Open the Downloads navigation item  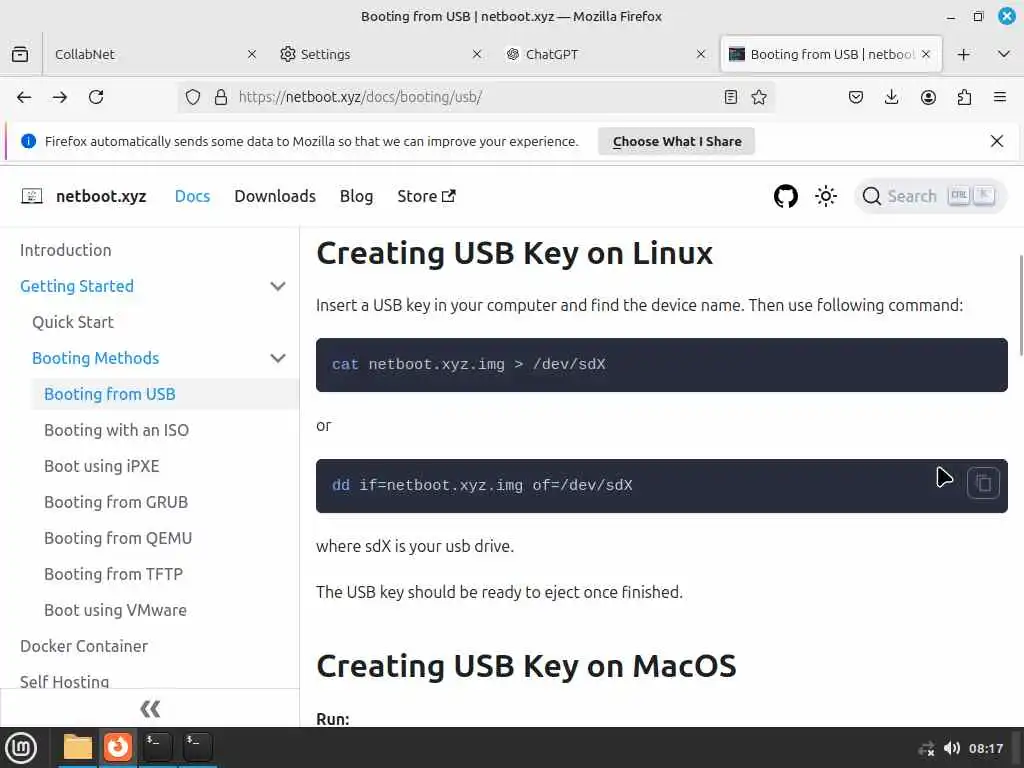tap(275, 196)
